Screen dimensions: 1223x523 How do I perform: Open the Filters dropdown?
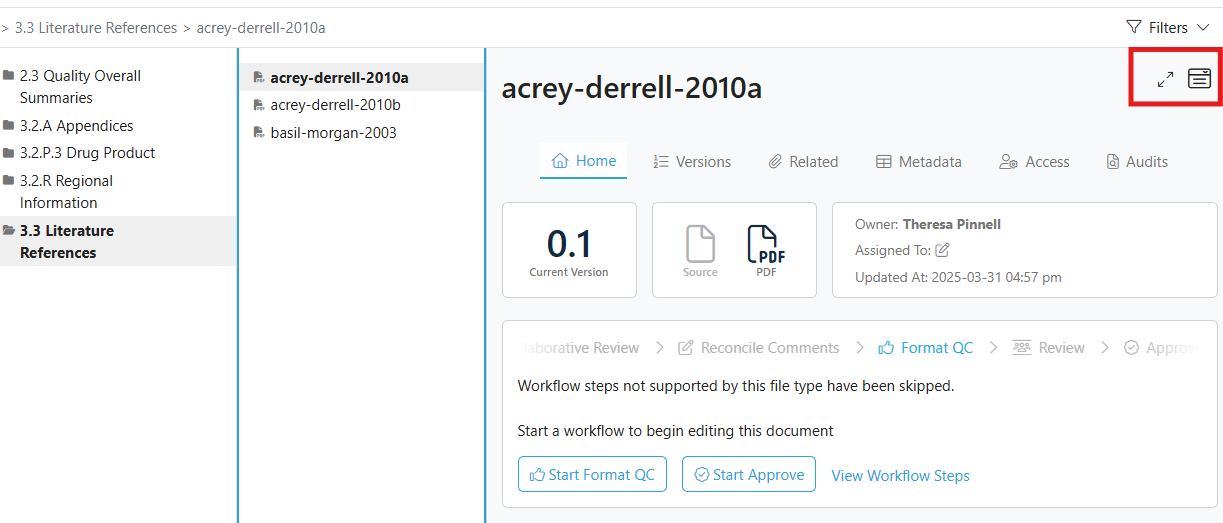(1167, 28)
